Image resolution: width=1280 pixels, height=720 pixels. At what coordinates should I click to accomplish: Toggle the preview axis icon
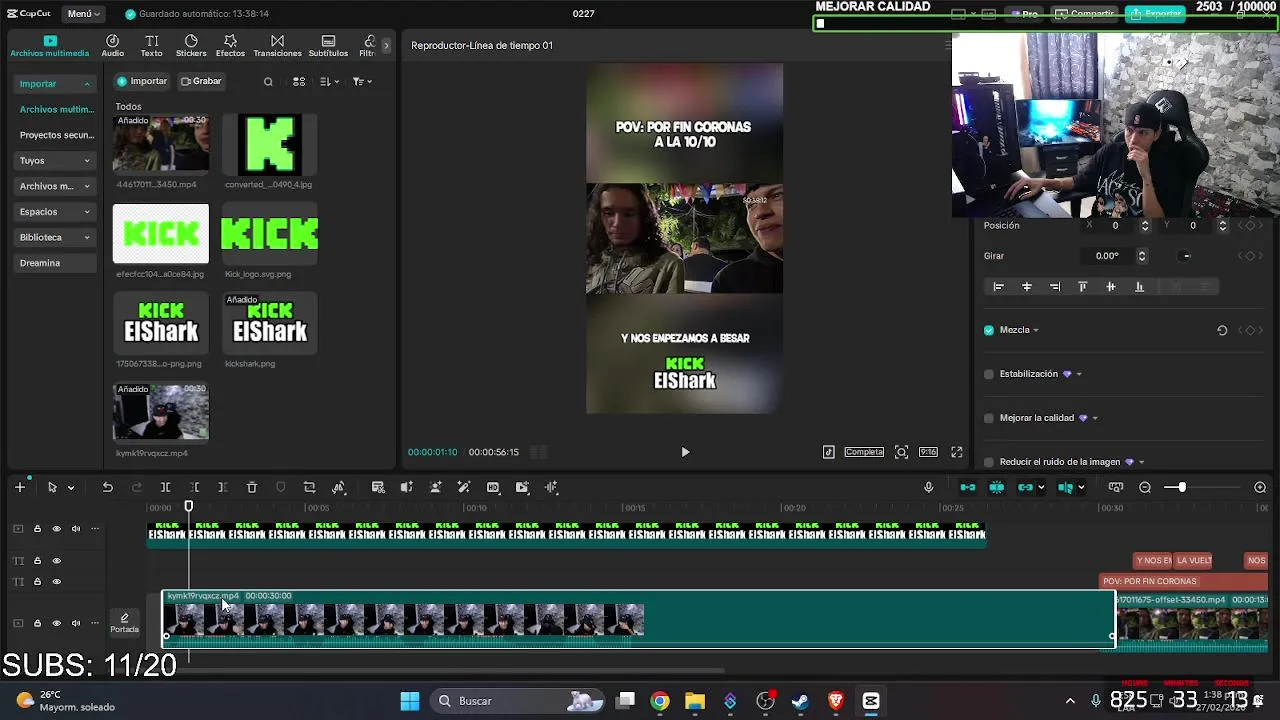1066,487
